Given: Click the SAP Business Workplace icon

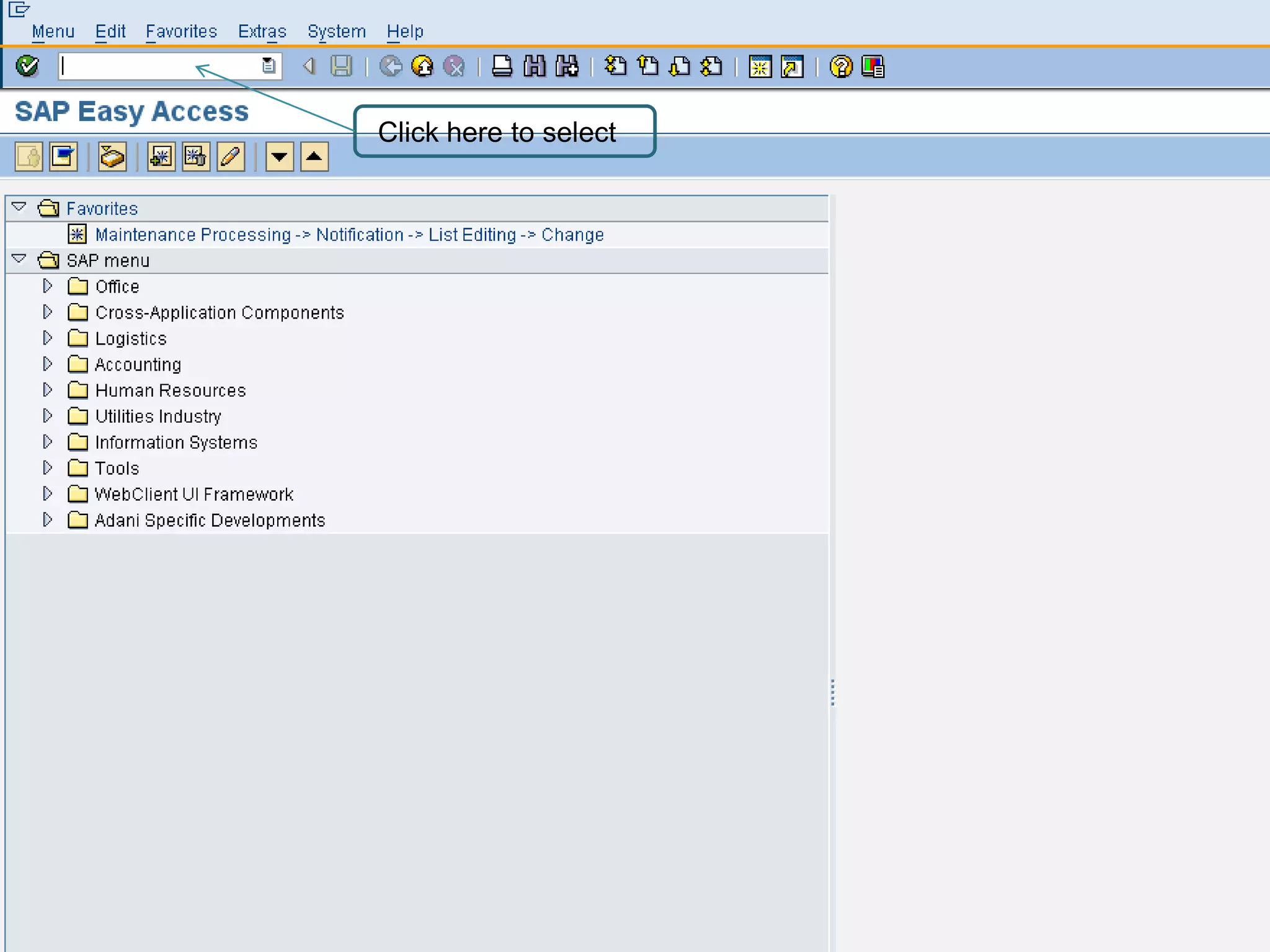Looking at the screenshot, I should coord(112,157).
